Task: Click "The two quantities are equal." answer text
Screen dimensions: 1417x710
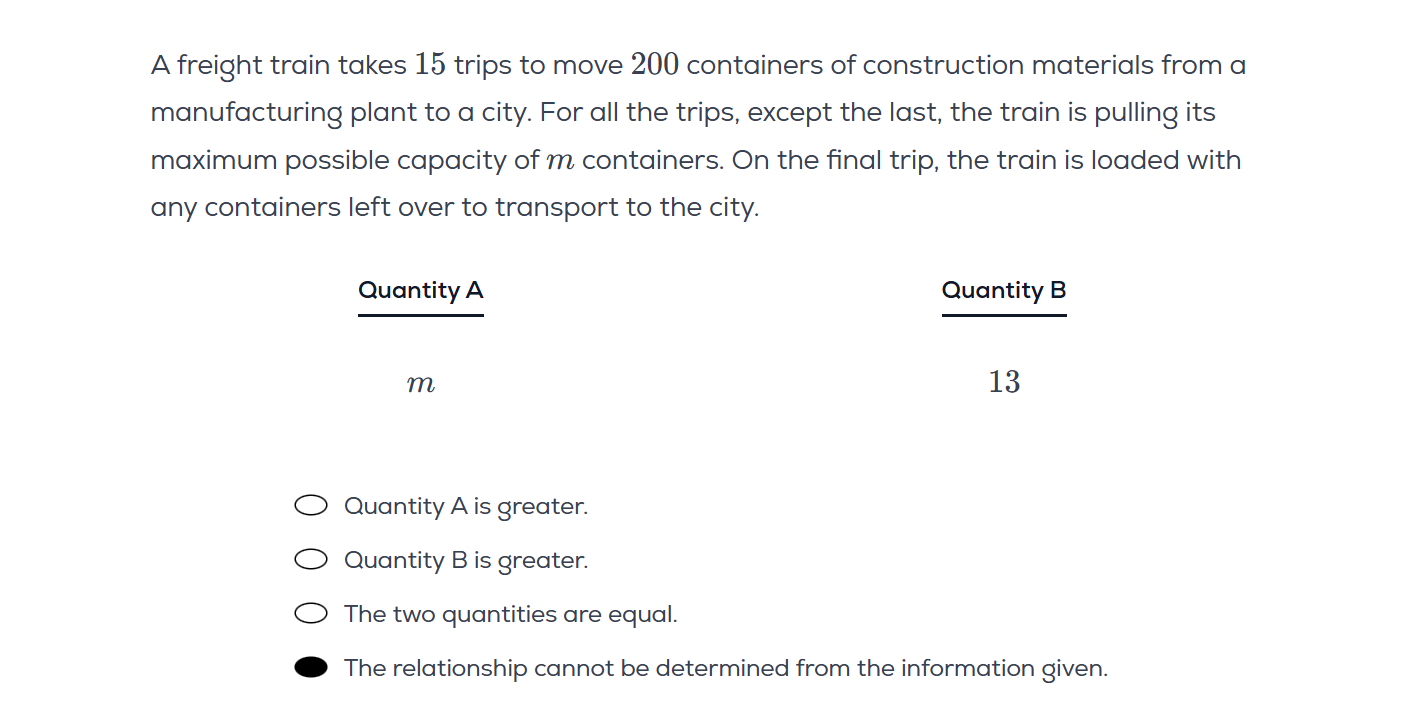Action: (x=511, y=614)
